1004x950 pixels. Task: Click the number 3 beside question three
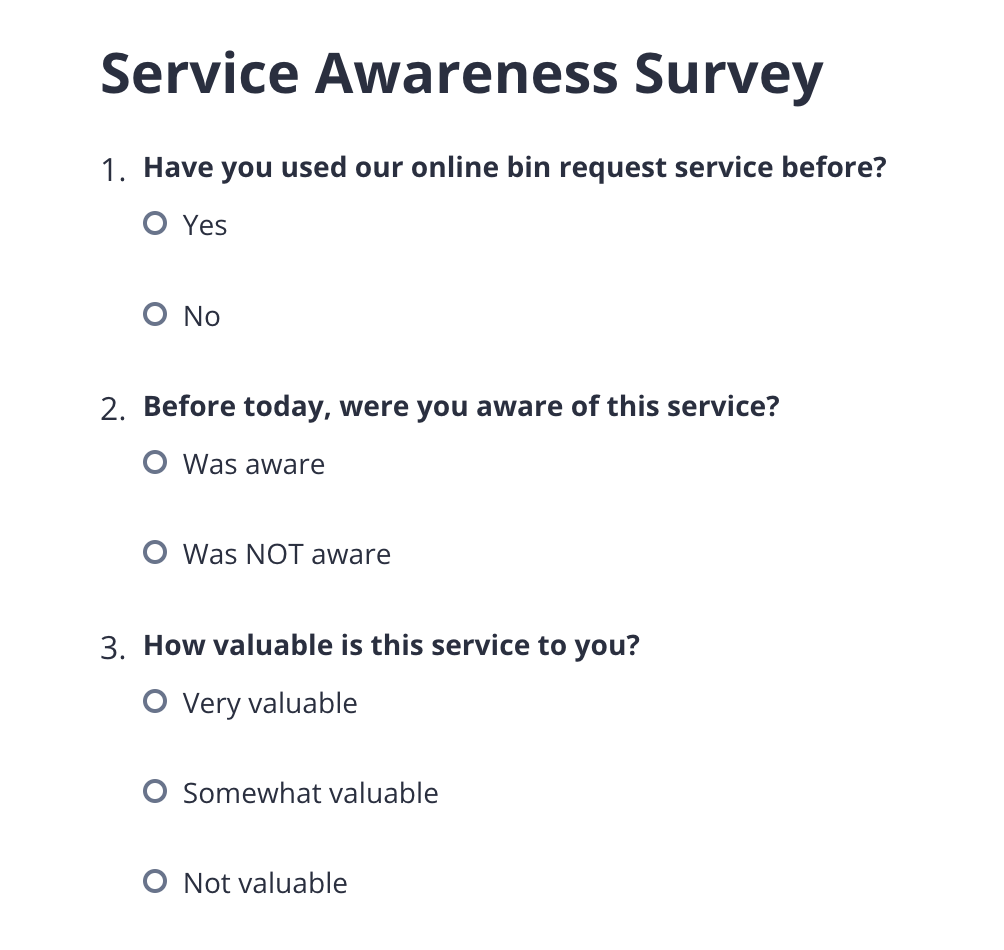[112, 648]
